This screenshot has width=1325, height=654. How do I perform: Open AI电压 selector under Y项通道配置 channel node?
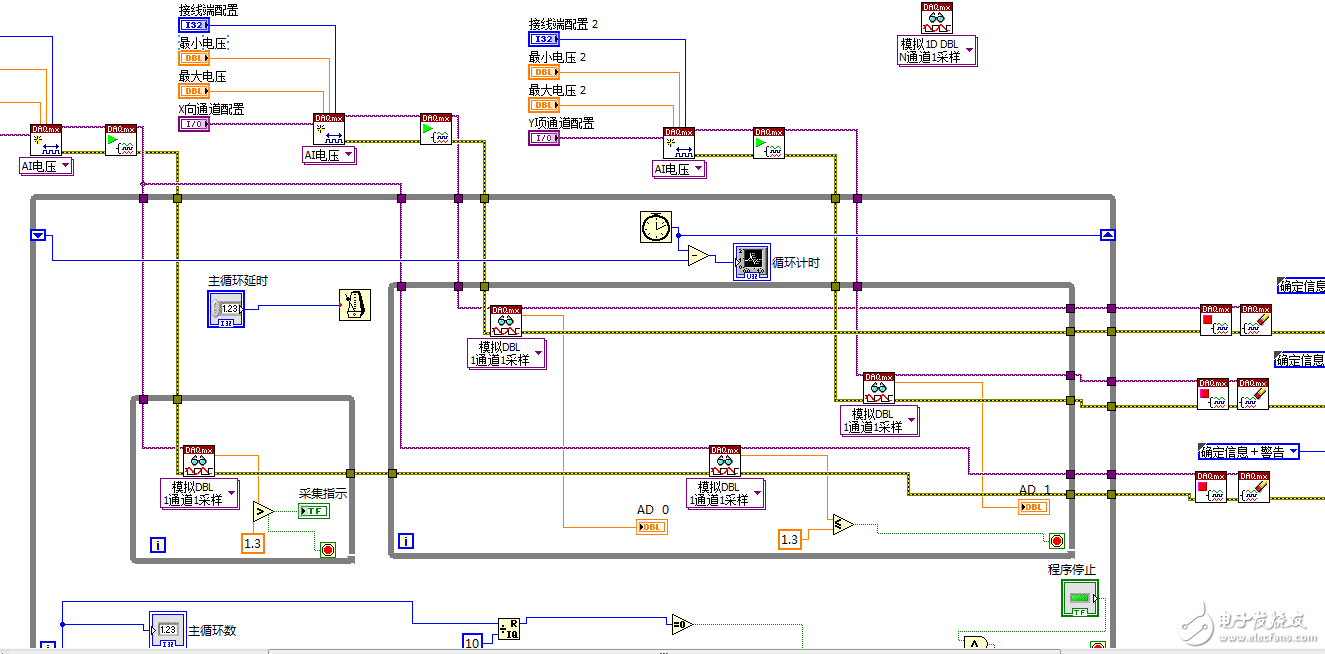click(x=680, y=169)
